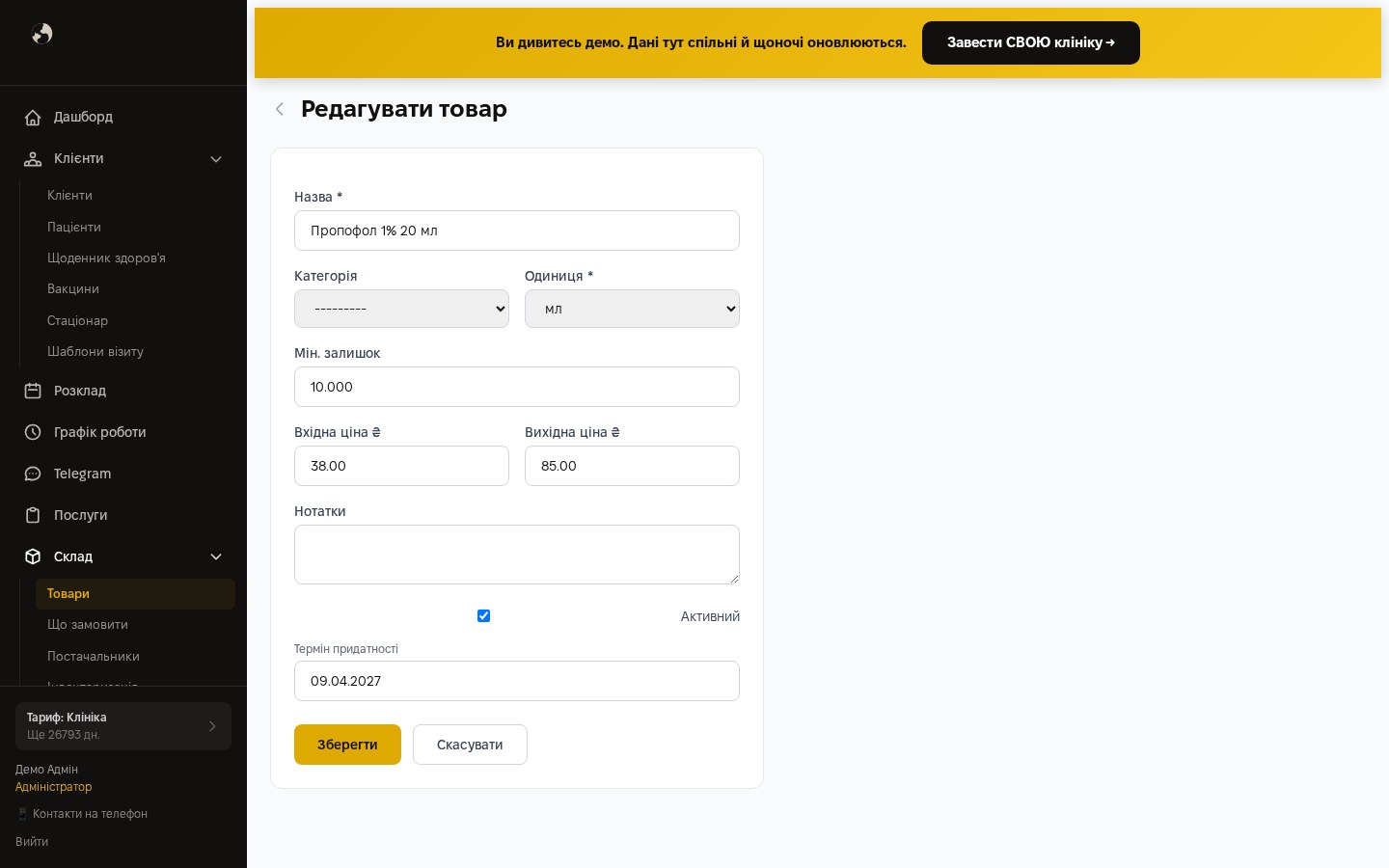
Task: Click Скасувати to cancel editing
Action: [470, 745]
